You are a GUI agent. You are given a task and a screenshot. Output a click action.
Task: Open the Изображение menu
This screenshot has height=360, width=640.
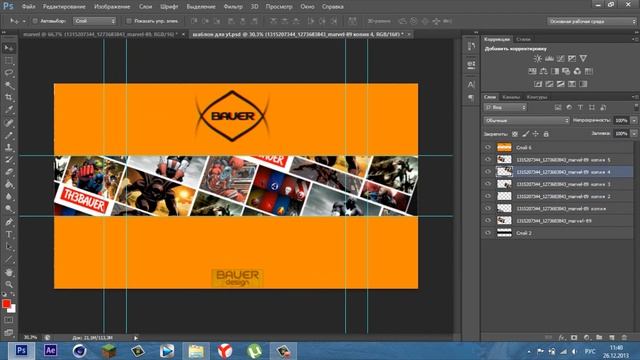(x=112, y=7)
